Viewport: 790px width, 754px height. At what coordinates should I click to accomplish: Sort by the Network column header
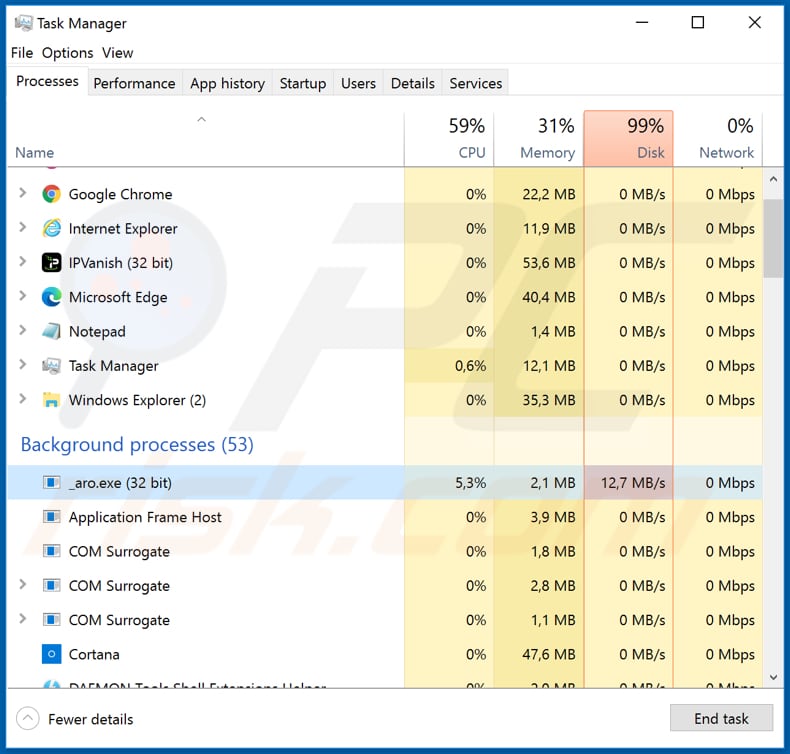[718, 139]
